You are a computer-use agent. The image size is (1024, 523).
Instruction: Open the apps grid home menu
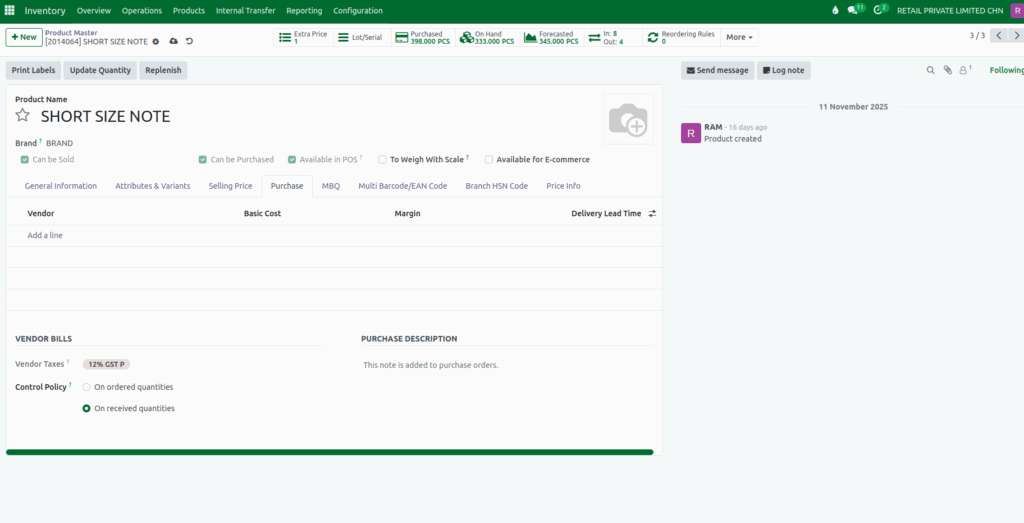point(10,10)
